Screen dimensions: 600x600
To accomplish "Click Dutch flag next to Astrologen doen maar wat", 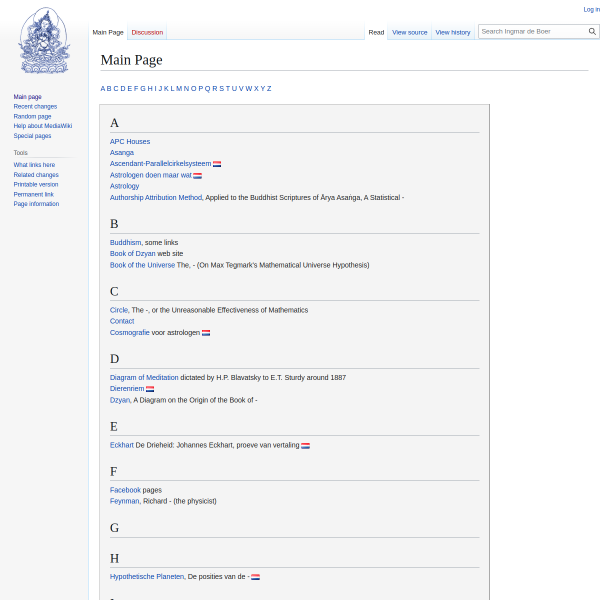I will [197, 176].
